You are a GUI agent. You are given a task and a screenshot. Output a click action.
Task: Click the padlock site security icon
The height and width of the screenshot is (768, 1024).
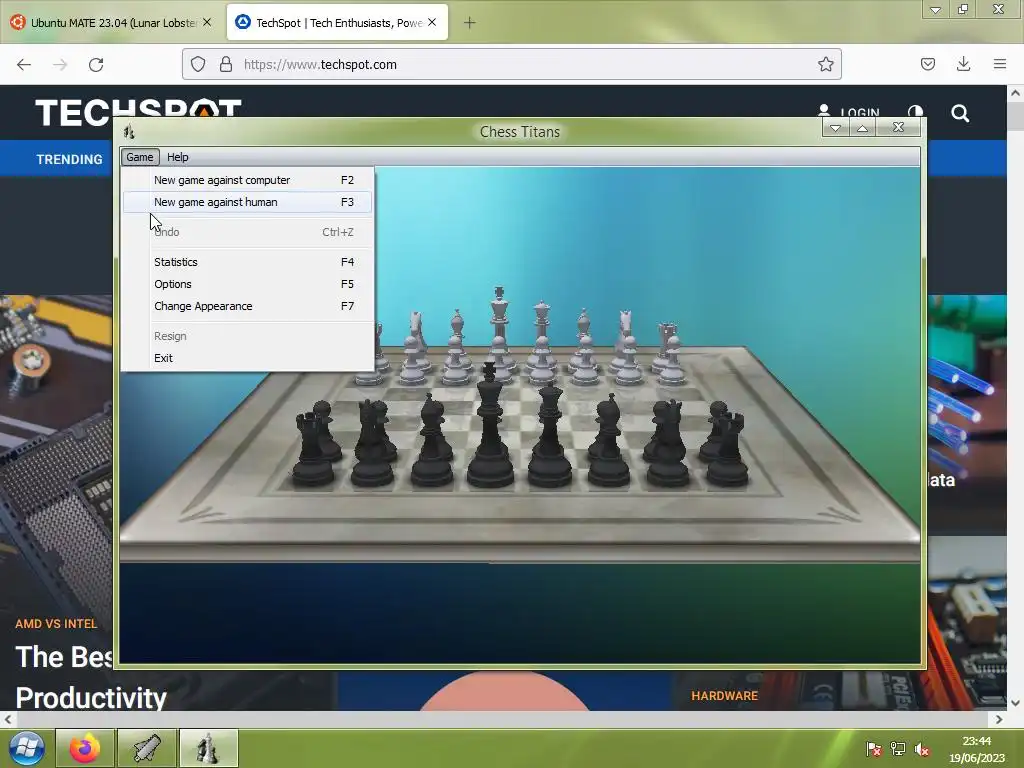(x=226, y=64)
